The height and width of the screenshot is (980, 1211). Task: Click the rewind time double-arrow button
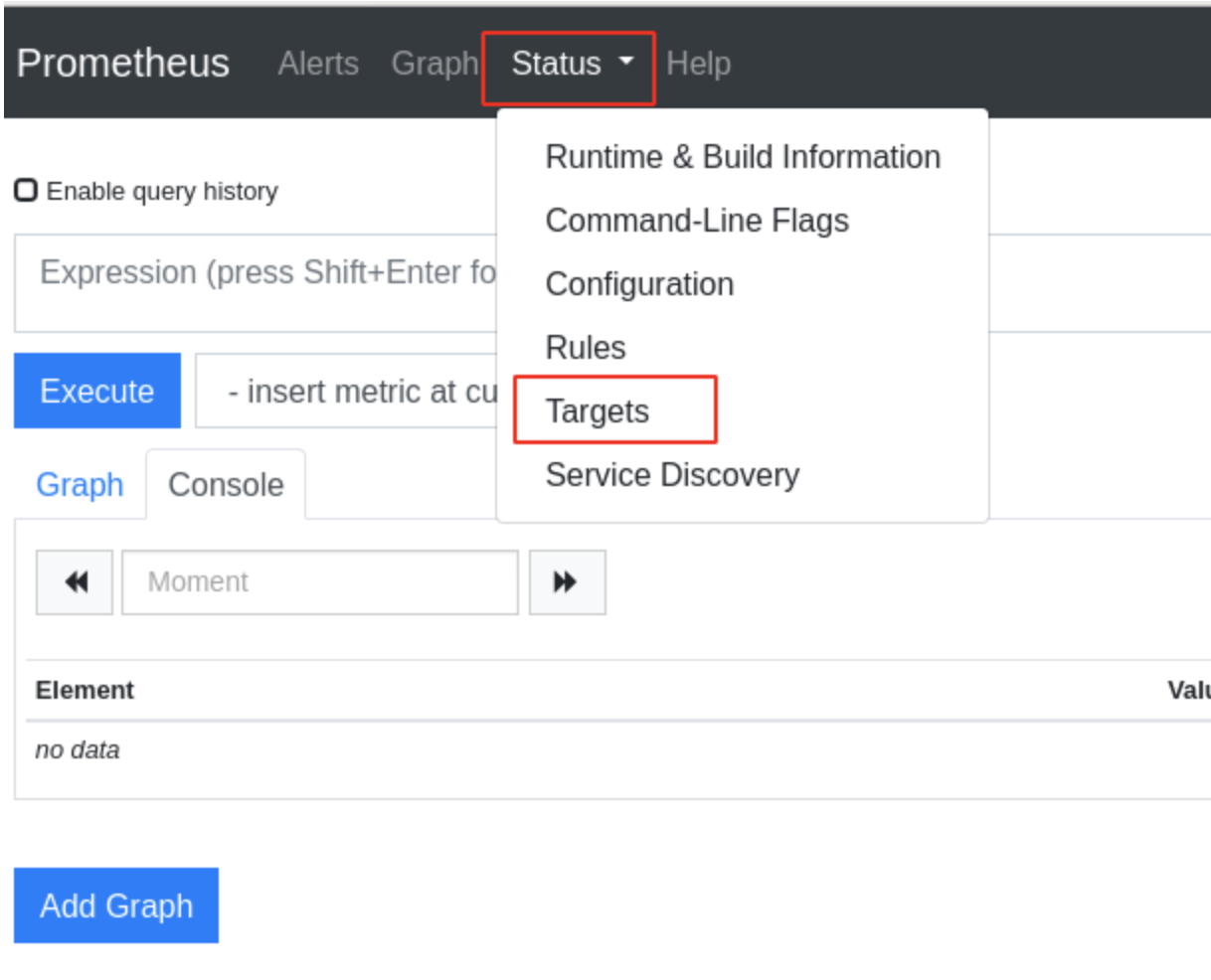pos(75,582)
